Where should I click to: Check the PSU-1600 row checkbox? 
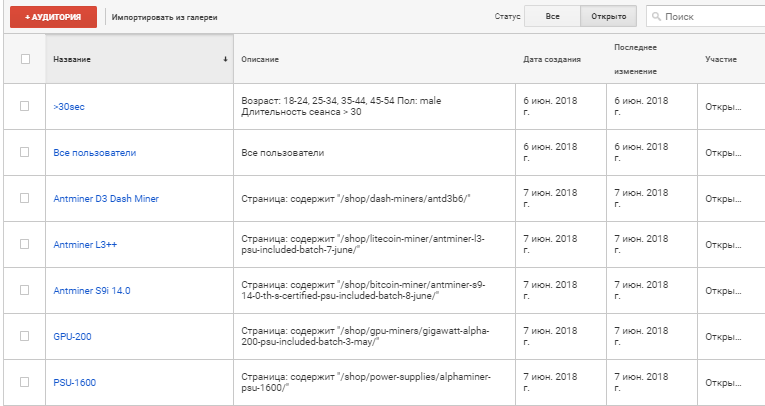(x=25, y=382)
